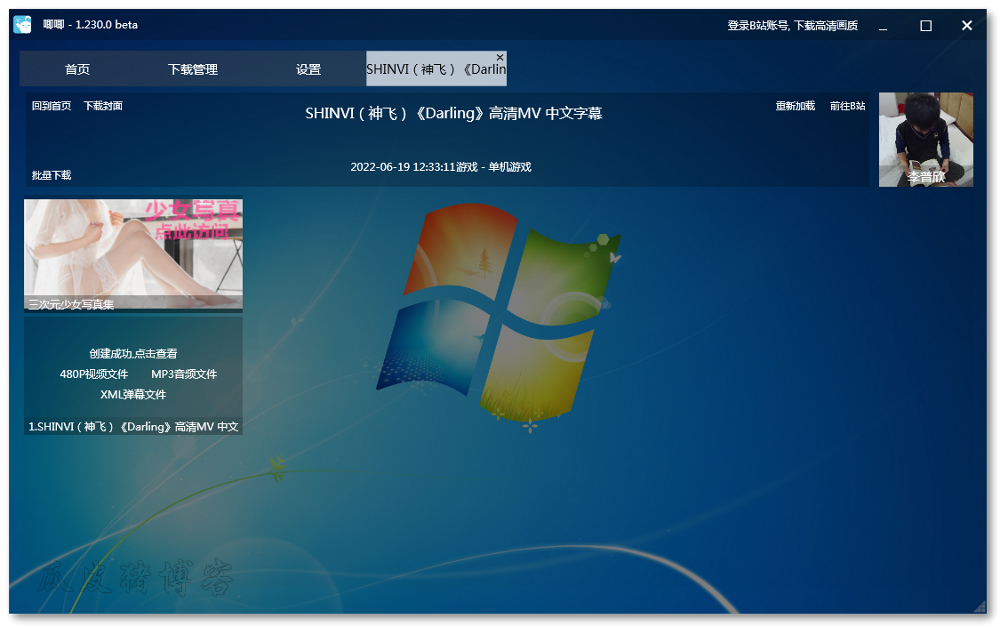Open the uploader avatar 李普欣

(926, 140)
